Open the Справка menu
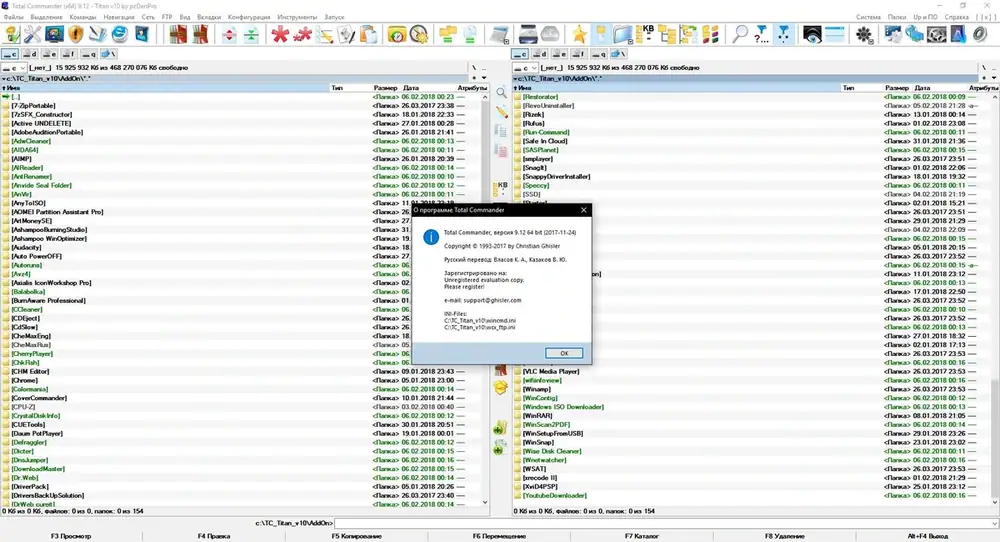Image resolution: width=1000 pixels, height=542 pixels. pyautogui.click(x=957, y=17)
